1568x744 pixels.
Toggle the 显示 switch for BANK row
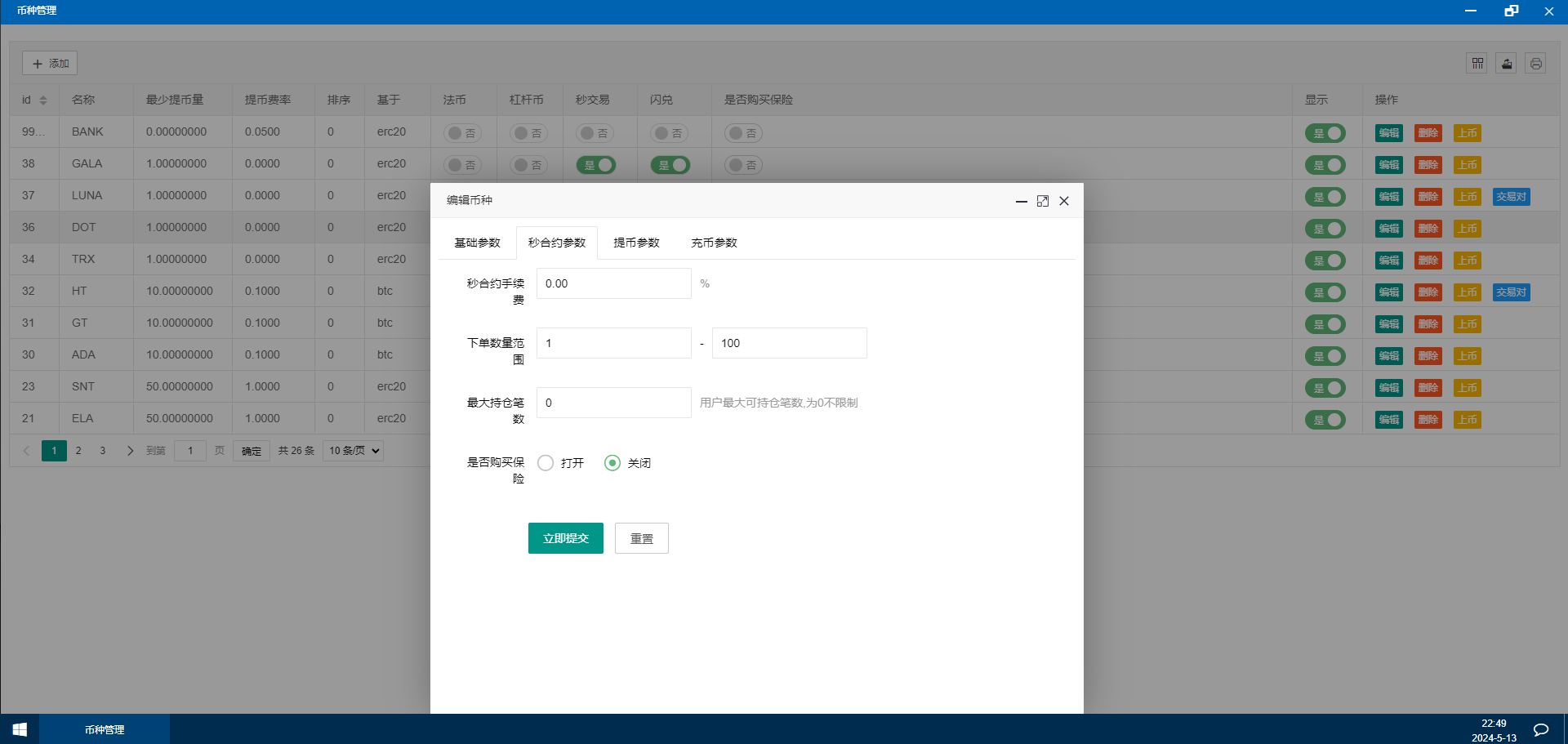(x=1325, y=133)
